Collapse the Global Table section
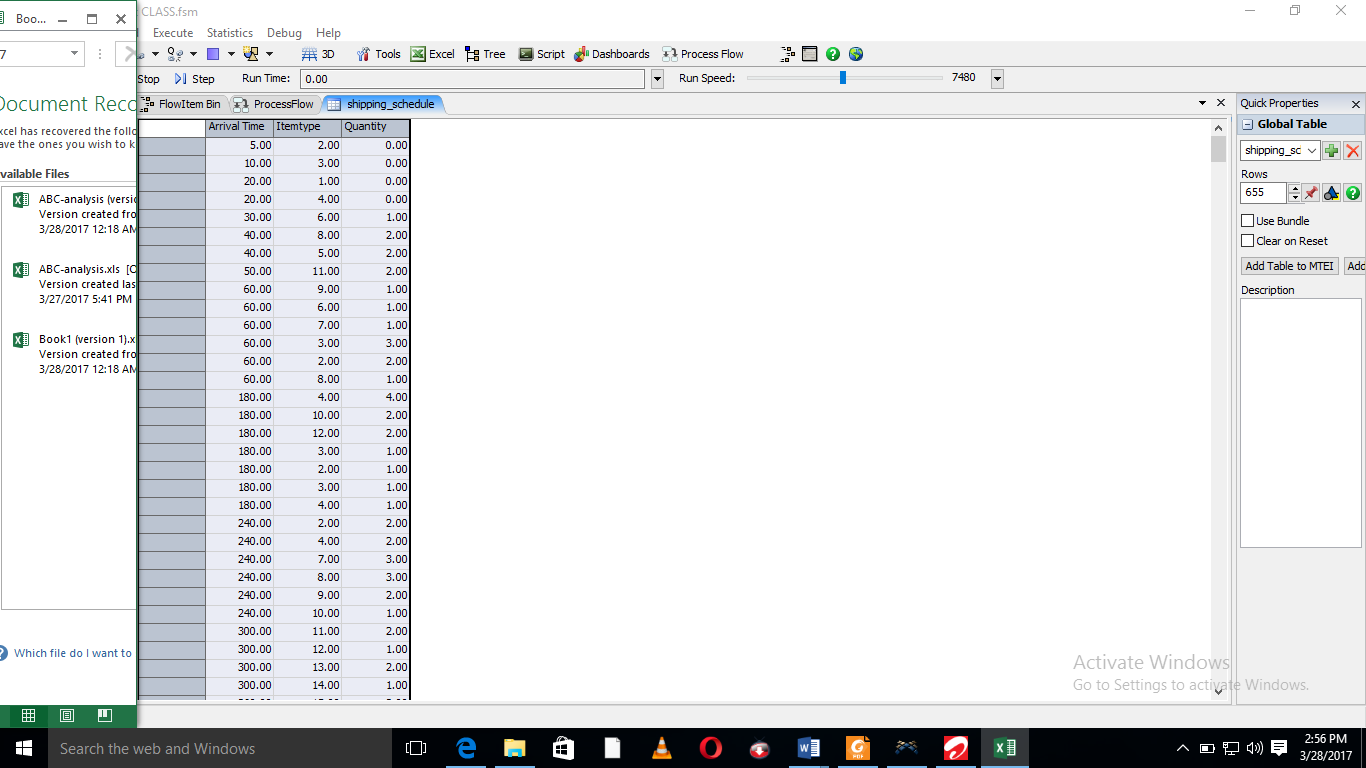The width and height of the screenshot is (1366, 768). coord(1247,125)
